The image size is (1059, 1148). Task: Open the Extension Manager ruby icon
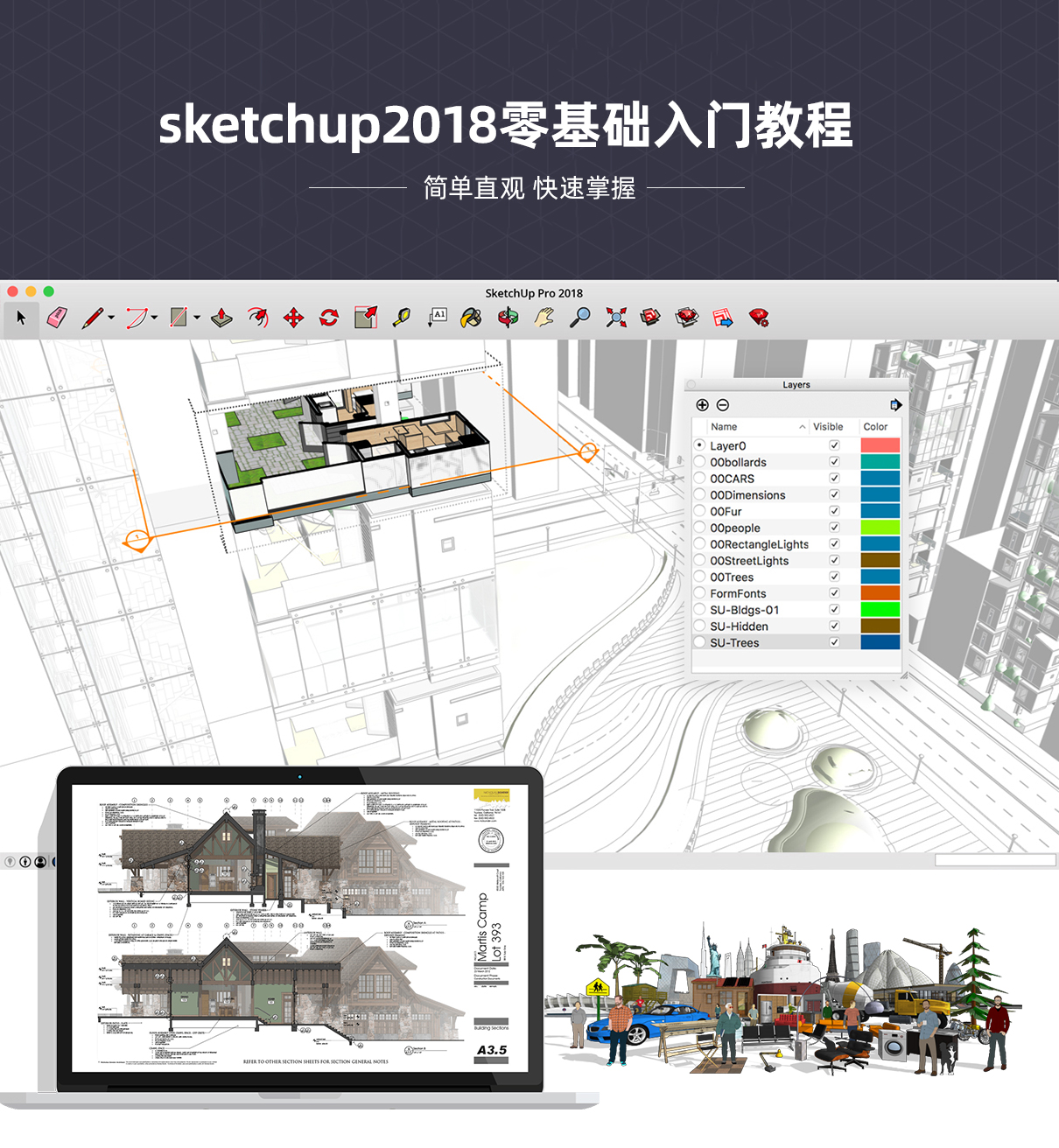click(759, 318)
